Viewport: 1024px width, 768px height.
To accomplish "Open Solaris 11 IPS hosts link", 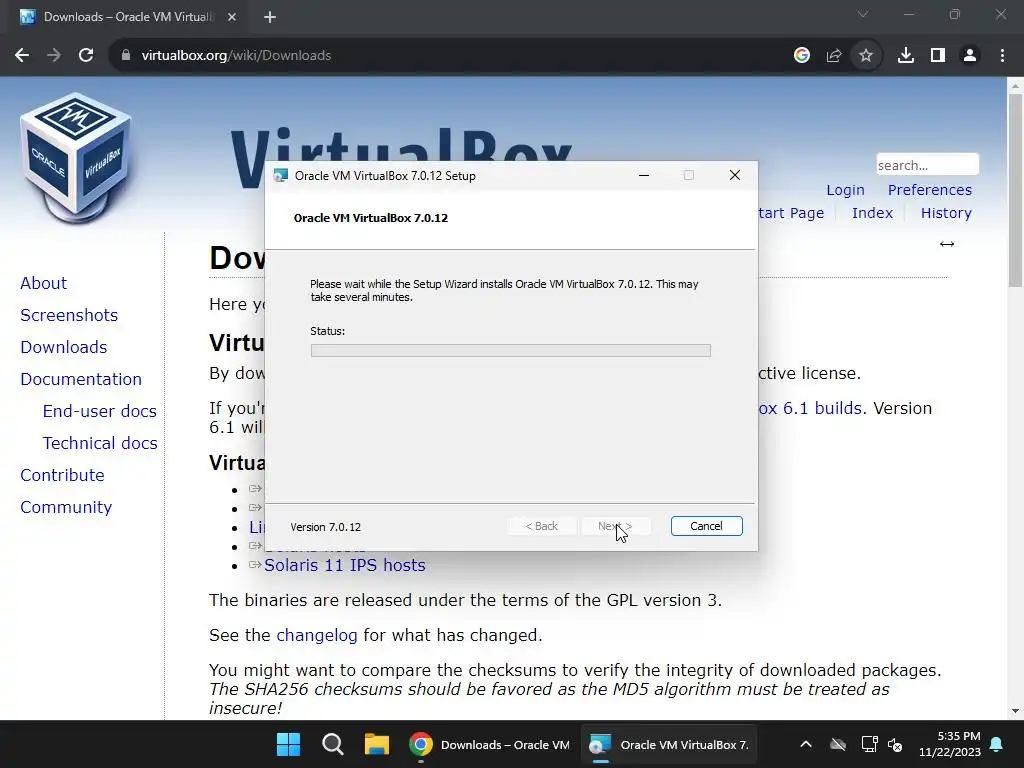I will point(344,566).
